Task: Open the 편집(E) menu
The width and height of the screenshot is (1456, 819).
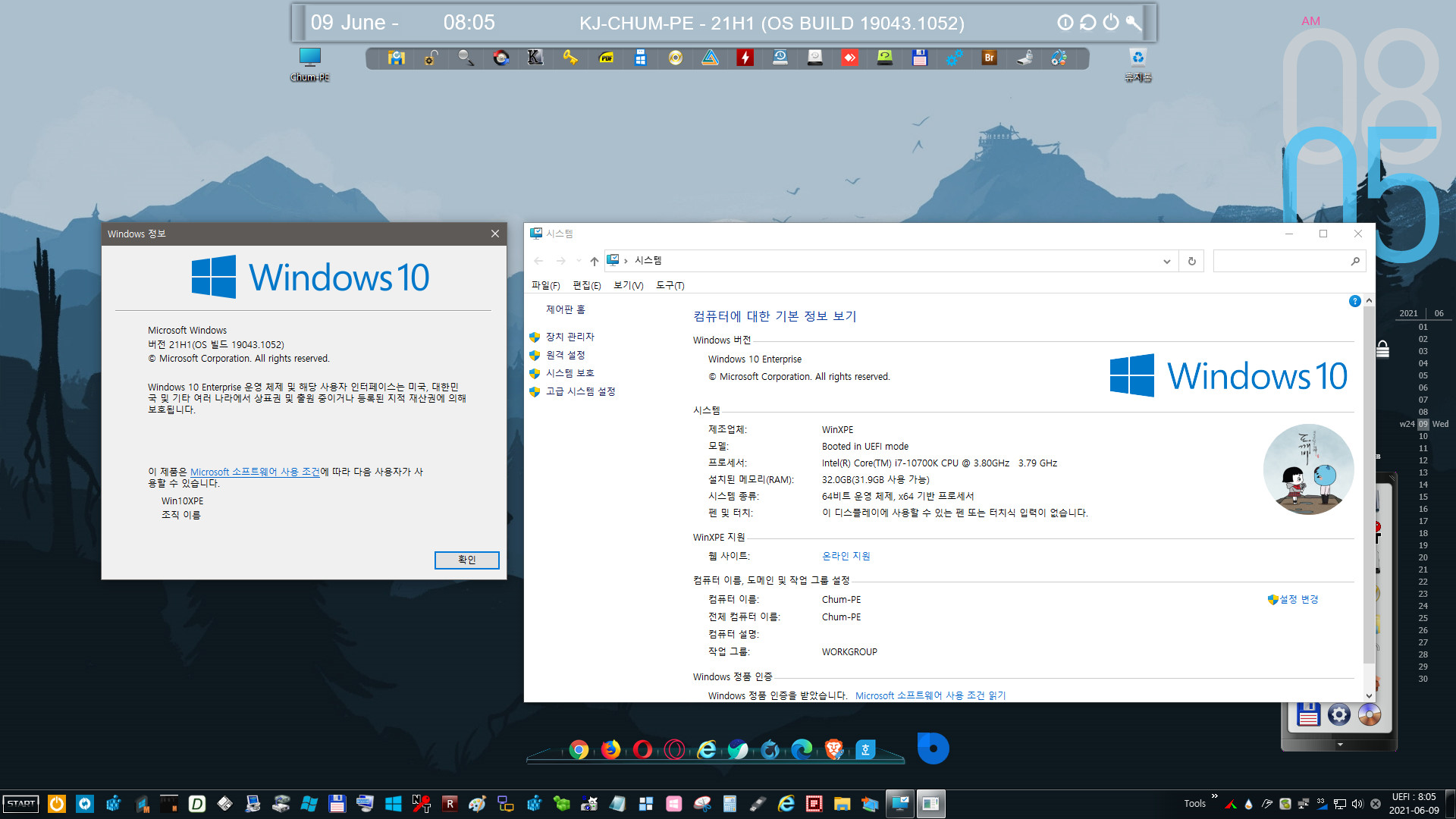Action: point(586,285)
